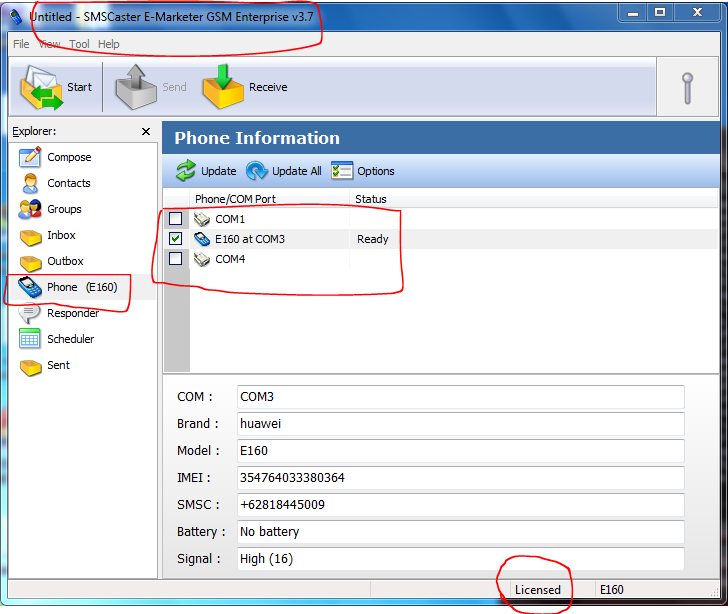Uncheck the E160 at COM3 checkbox

176,239
